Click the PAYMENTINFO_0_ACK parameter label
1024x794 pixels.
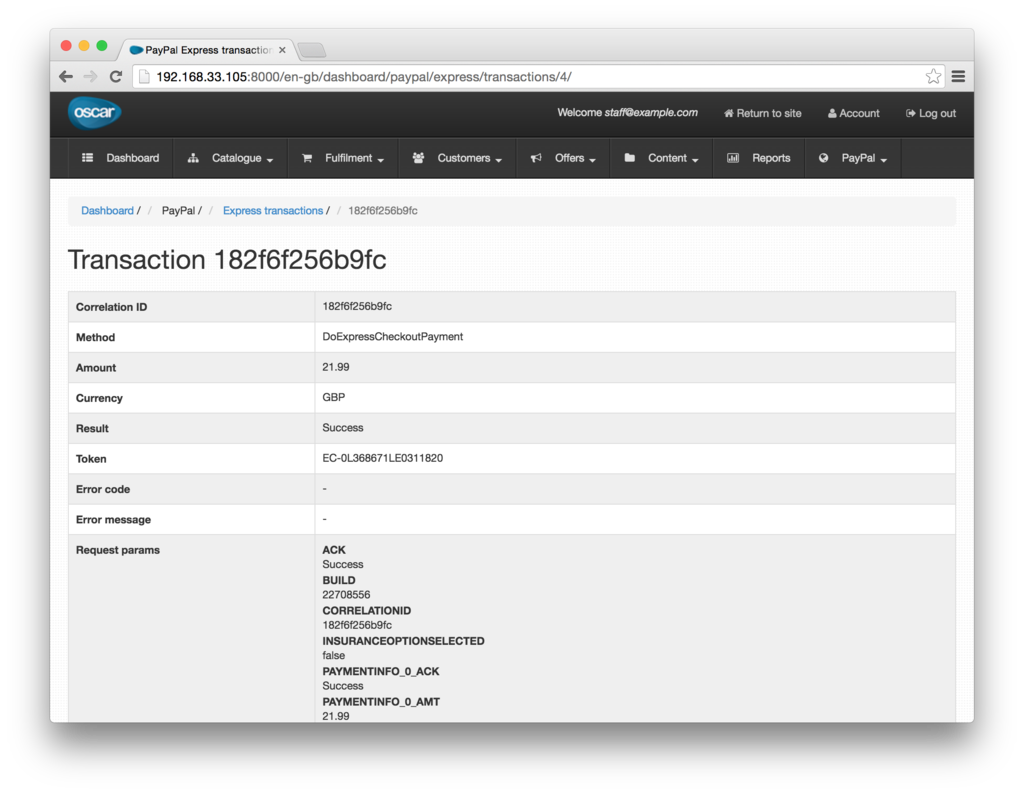point(381,671)
